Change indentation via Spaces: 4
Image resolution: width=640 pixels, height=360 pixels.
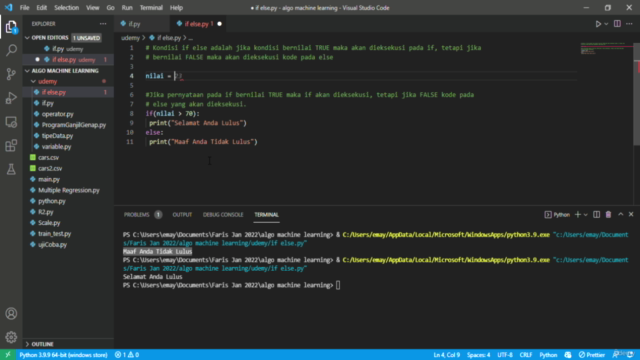pyautogui.click(x=478, y=355)
